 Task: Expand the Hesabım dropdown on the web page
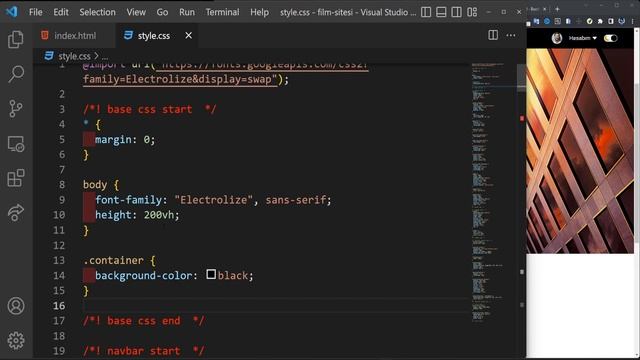coord(582,38)
